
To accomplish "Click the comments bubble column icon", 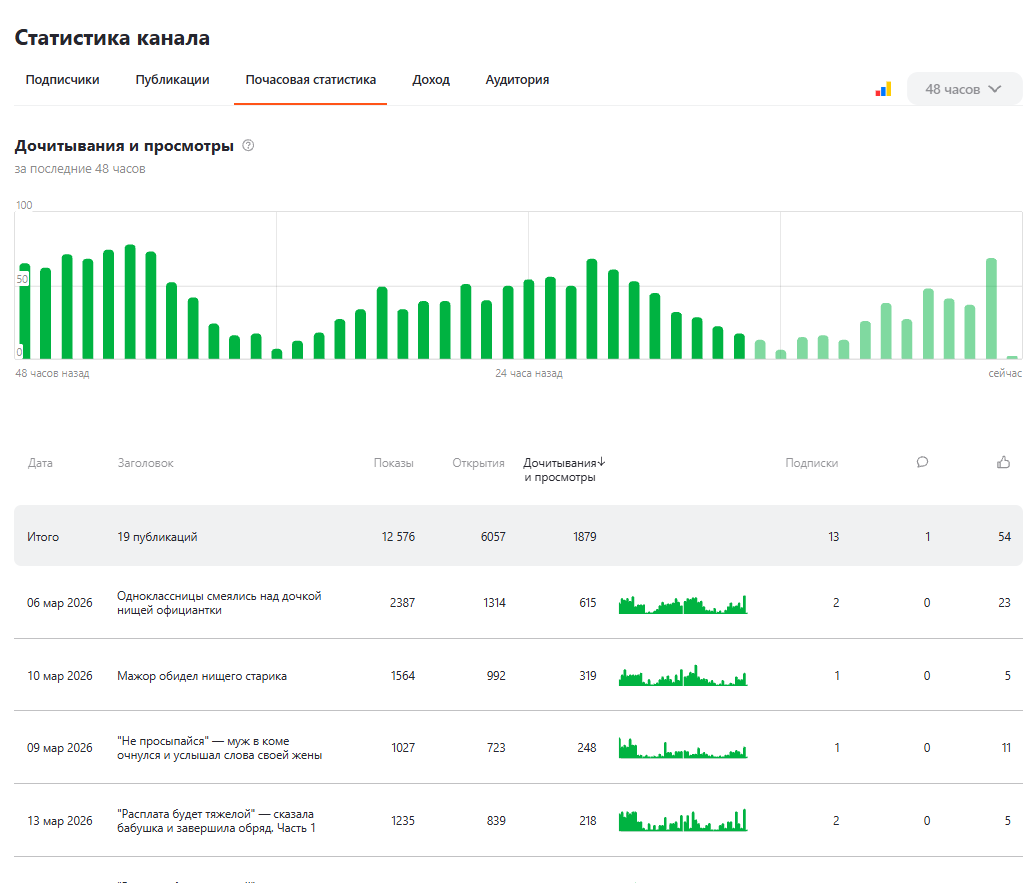I will 922,462.
